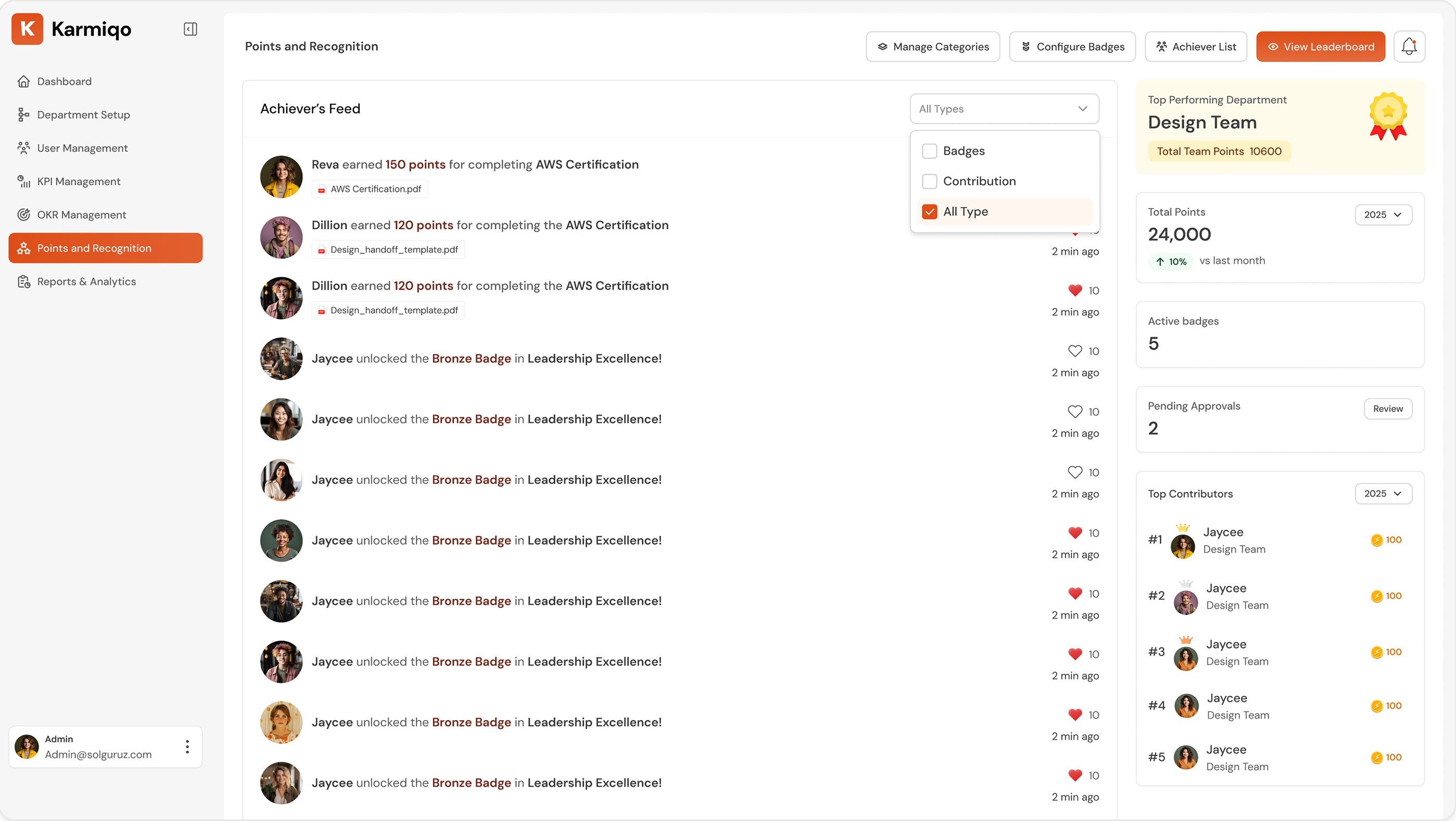
Task: Uncheck the All Type option
Action: coord(929,211)
